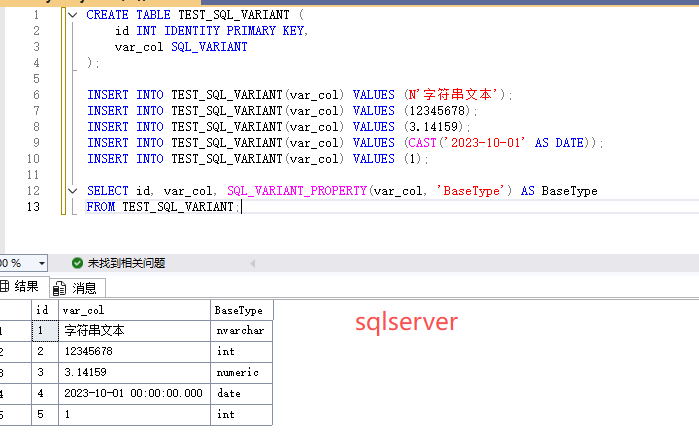Collapse the CREATE TABLE code block
699x434 pixels.
73,15
